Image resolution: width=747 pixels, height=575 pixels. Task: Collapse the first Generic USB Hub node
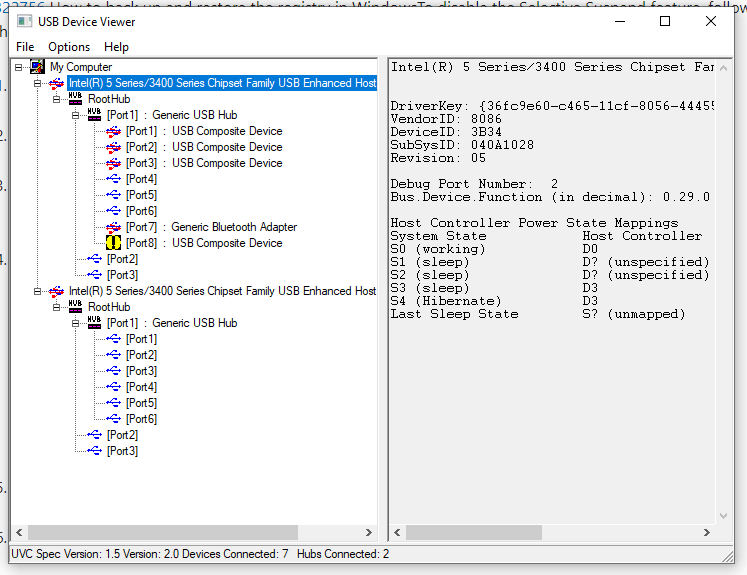[x=76, y=115]
